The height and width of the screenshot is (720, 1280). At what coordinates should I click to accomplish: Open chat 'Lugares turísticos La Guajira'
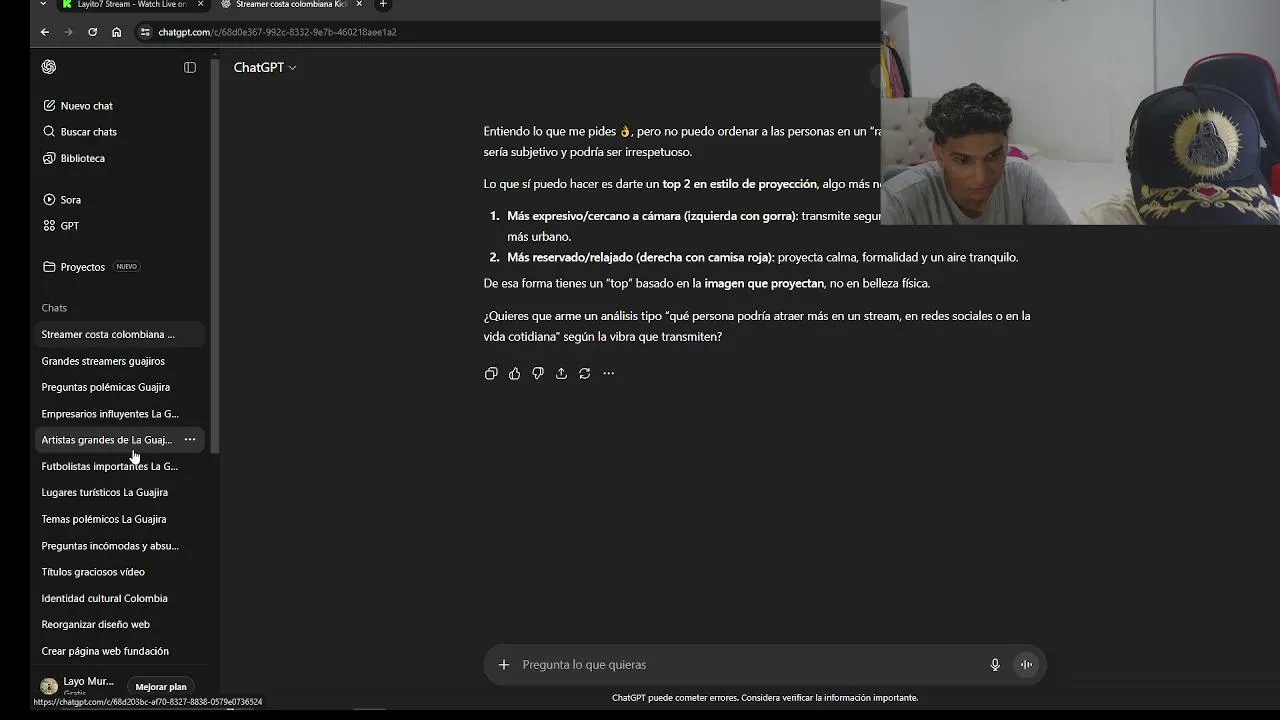pyautogui.click(x=120, y=493)
